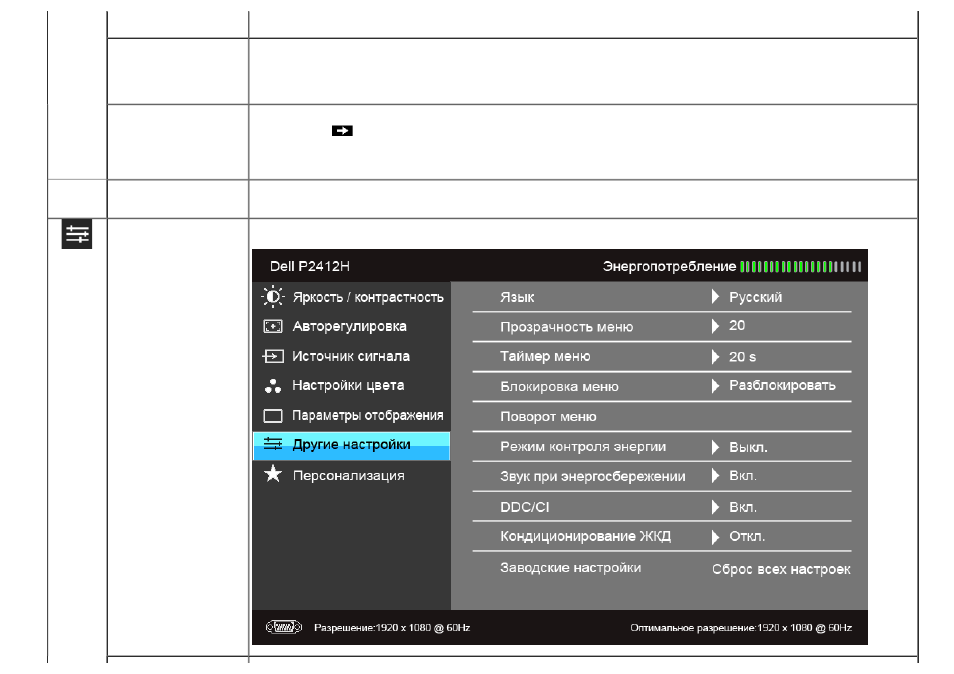
Task: Click the VGA connector icon in footer
Action: 284,627
